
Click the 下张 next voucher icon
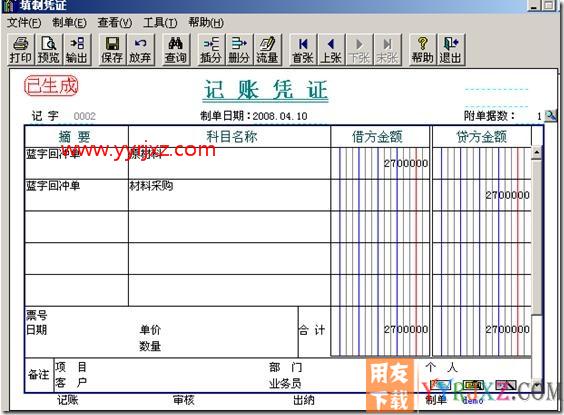tap(359, 50)
